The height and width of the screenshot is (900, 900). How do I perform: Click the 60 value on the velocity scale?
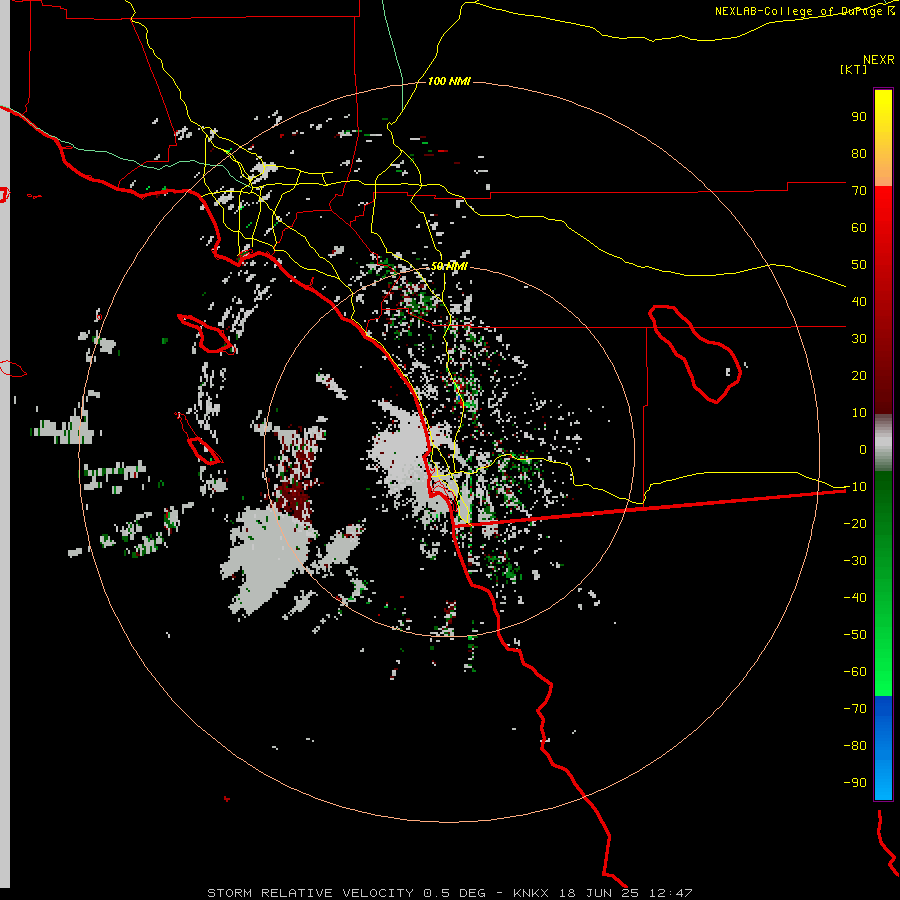pos(859,228)
